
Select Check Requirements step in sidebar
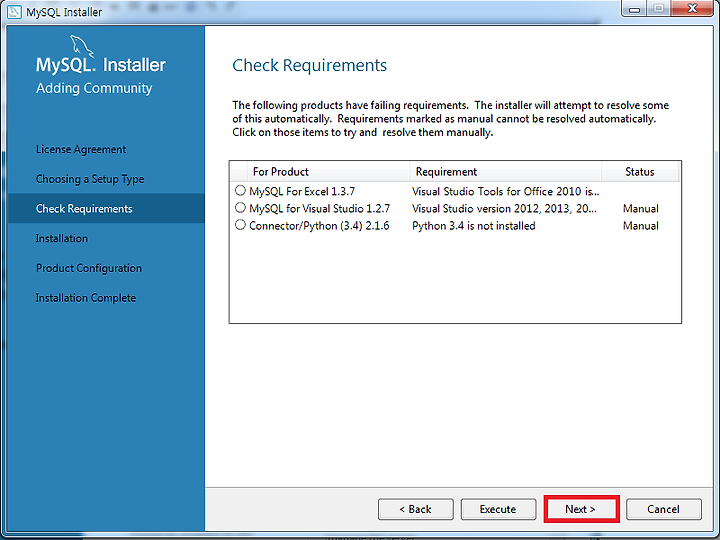(x=106, y=208)
